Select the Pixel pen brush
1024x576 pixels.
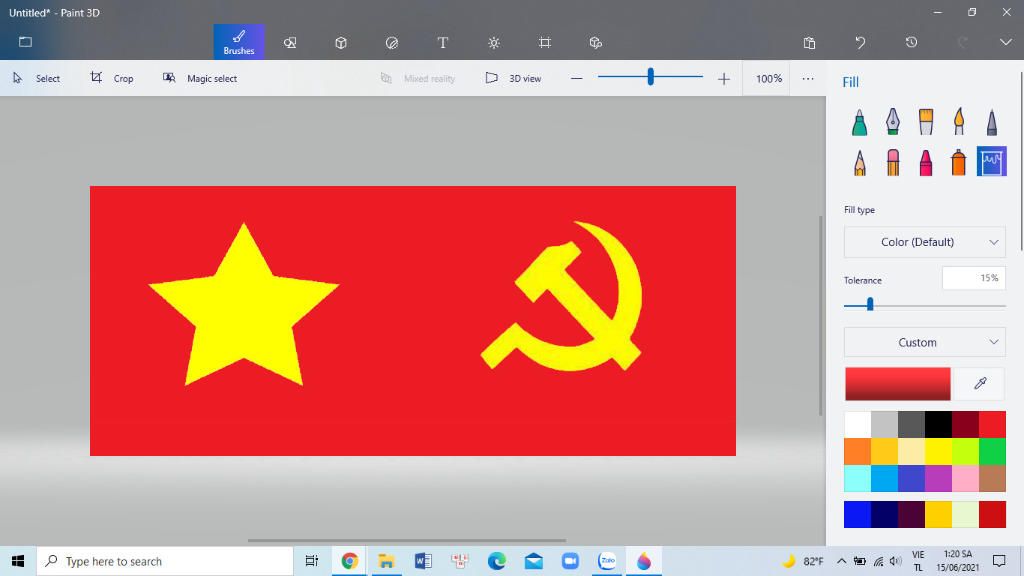(x=992, y=122)
